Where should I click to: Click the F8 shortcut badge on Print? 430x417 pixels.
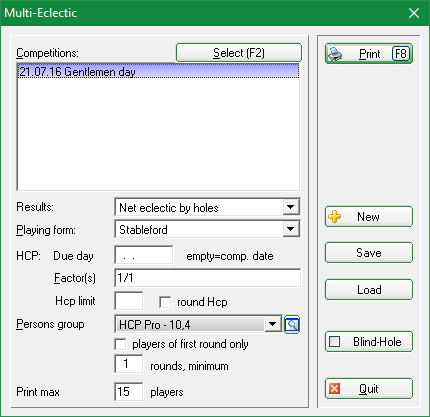[400, 54]
